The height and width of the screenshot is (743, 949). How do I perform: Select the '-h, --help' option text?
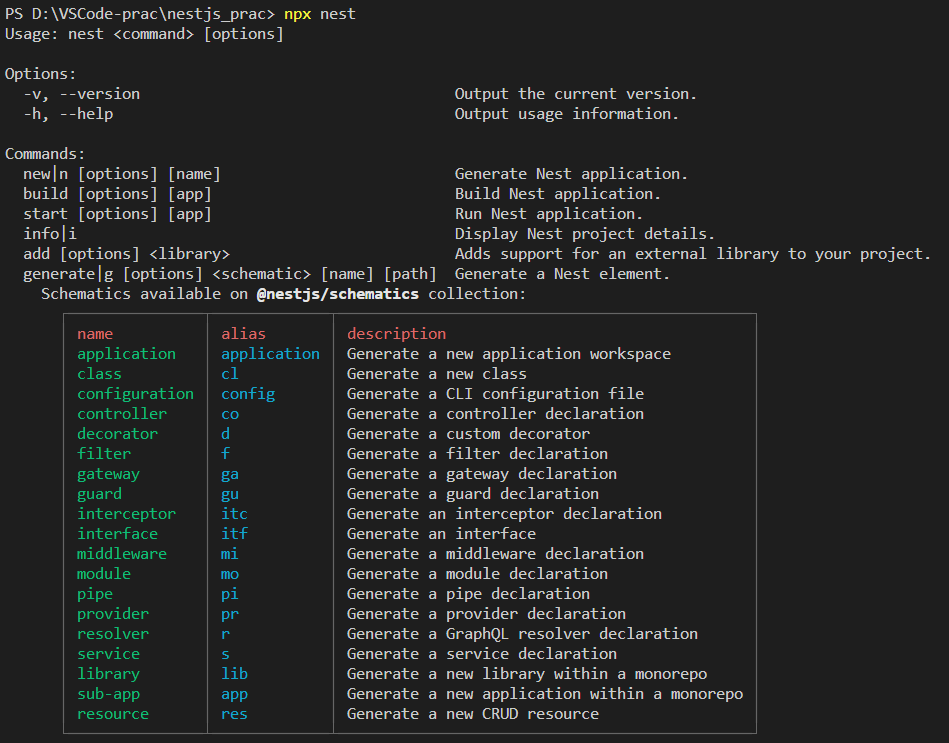pos(68,114)
